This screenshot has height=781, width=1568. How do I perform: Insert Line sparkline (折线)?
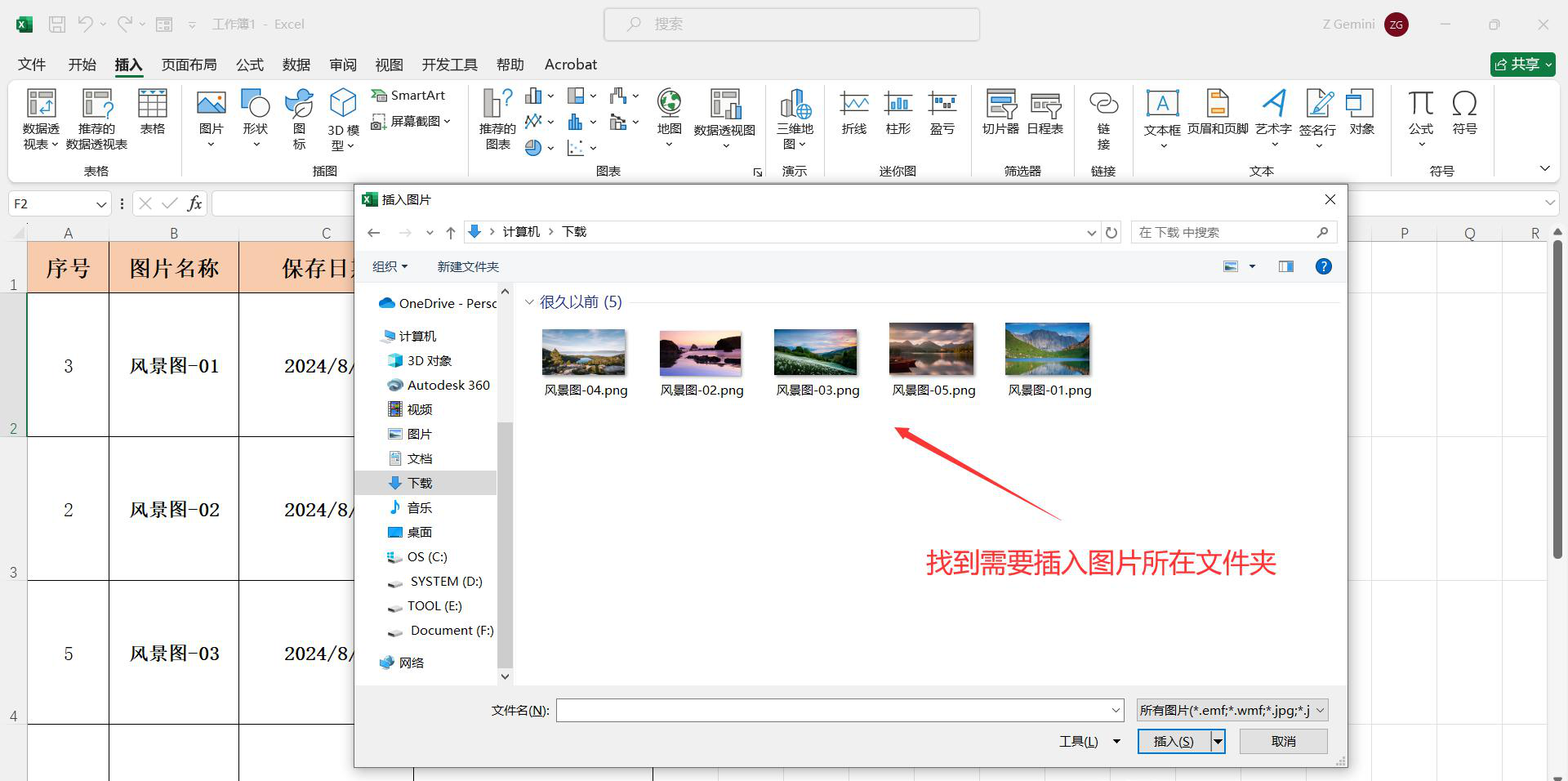tap(854, 112)
